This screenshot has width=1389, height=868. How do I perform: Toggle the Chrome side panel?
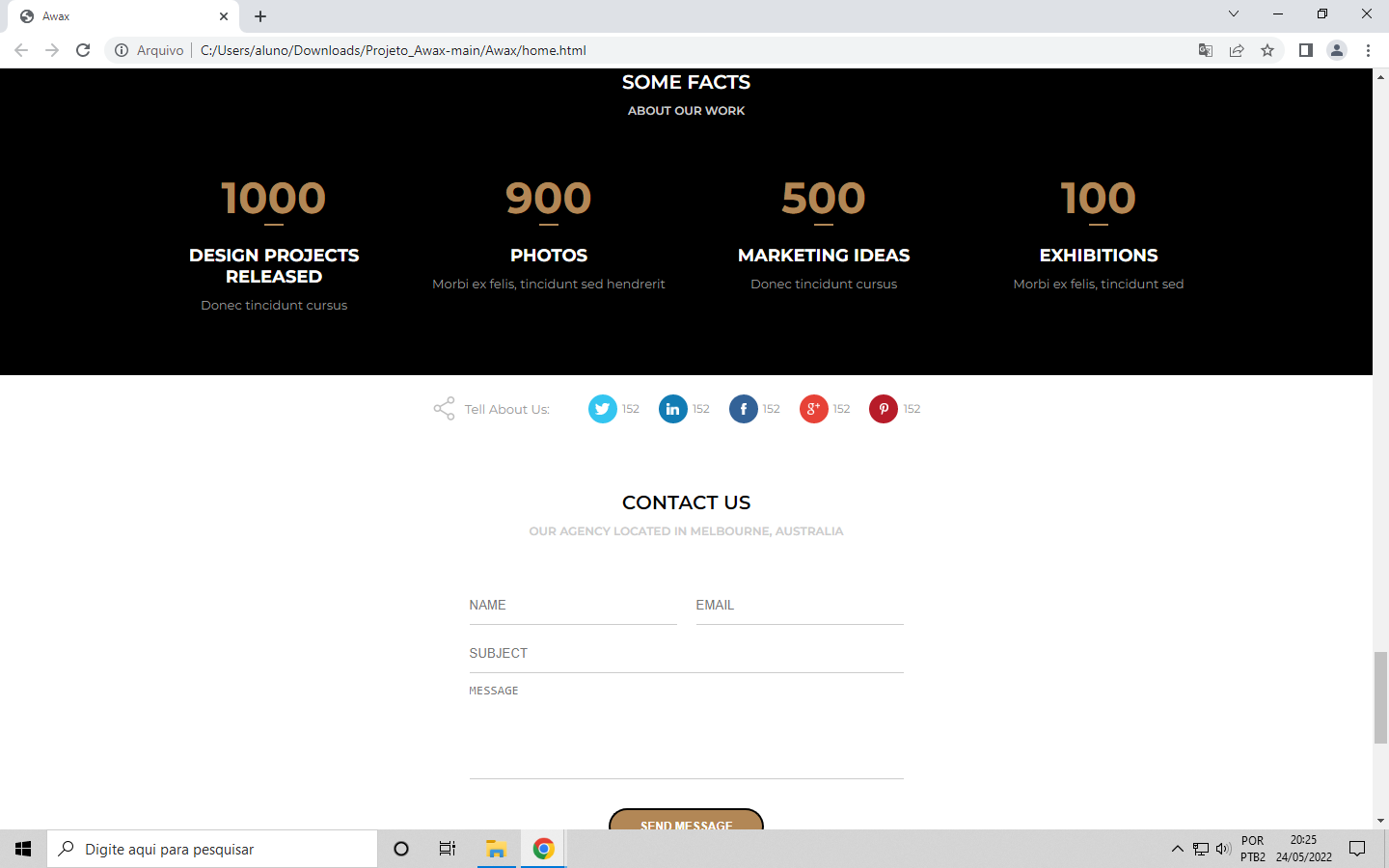pos(1305,50)
